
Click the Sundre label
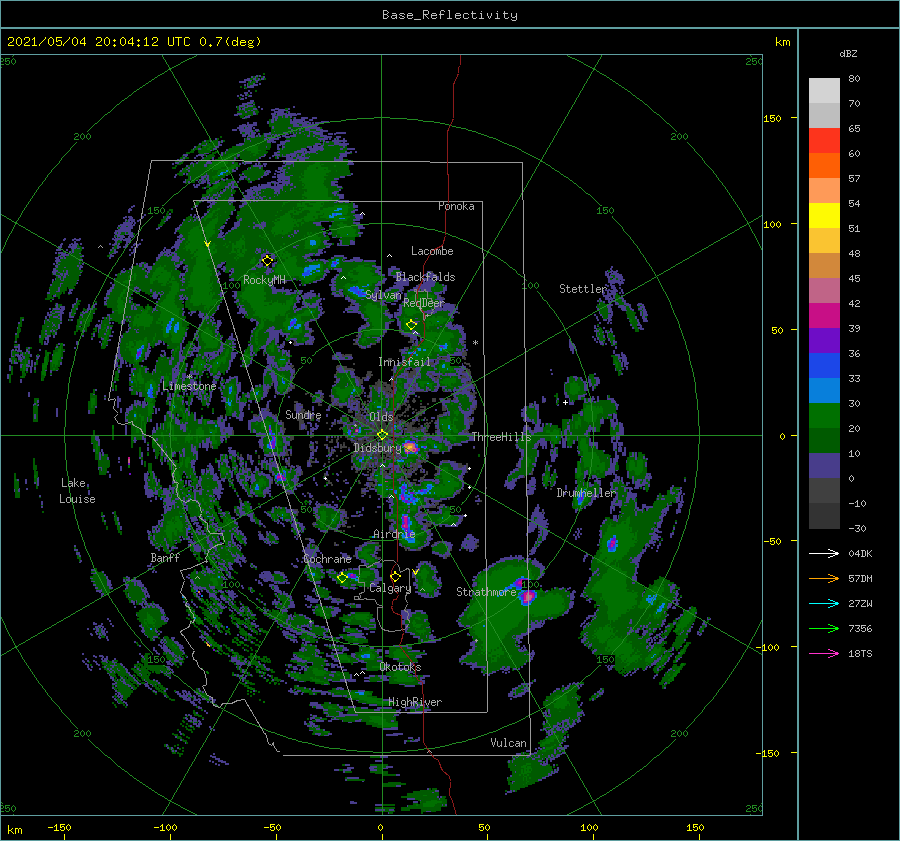(x=303, y=414)
